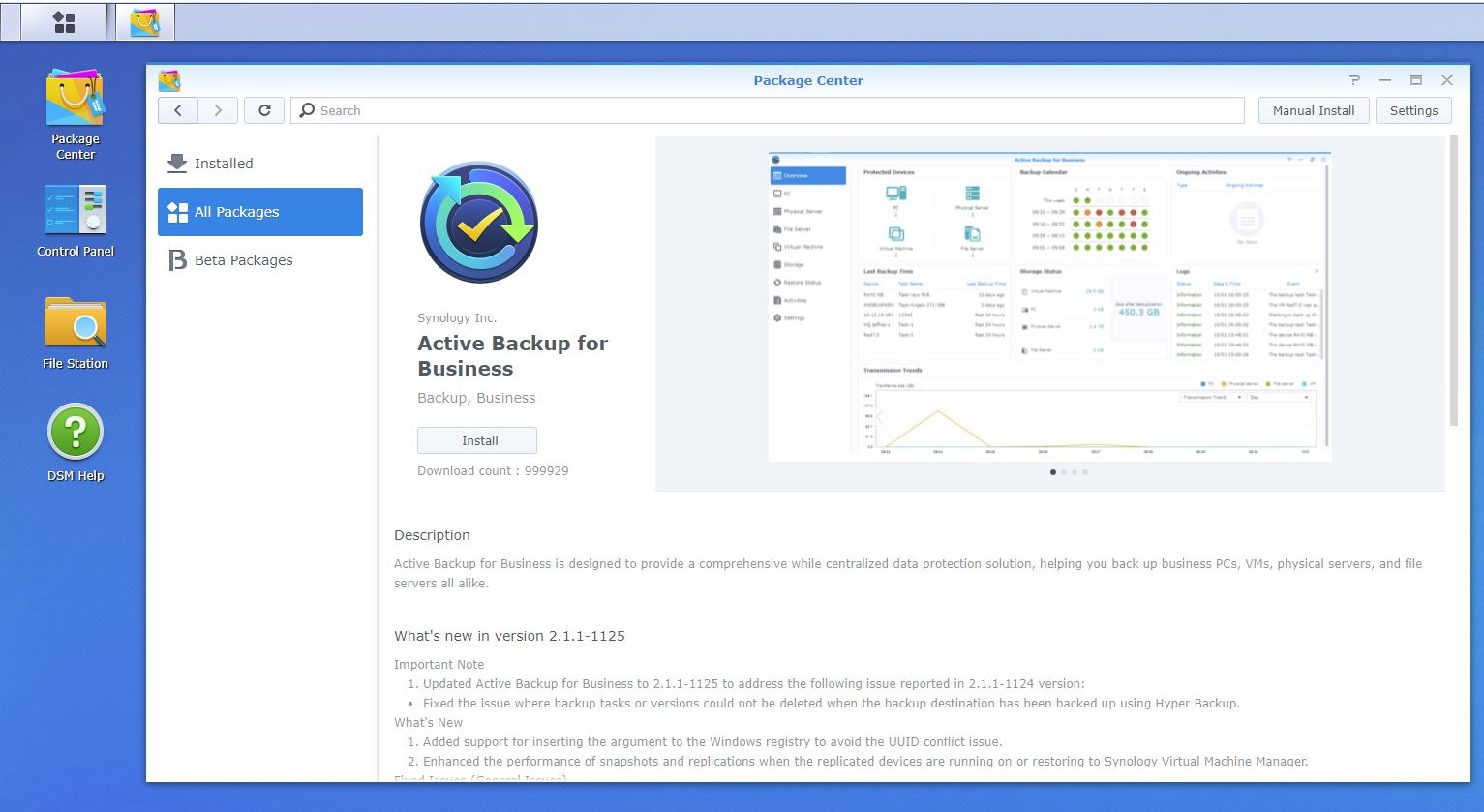Click the Beta Packages B icon

[x=177, y=260]
